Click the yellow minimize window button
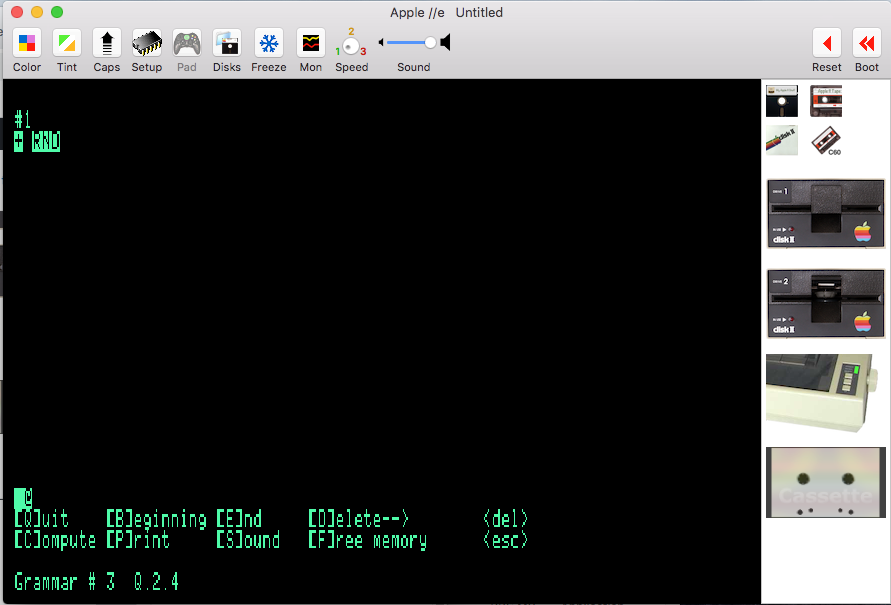Image resolution: width=891 pixels, height=605 pixels. click(x=37, y=12)
